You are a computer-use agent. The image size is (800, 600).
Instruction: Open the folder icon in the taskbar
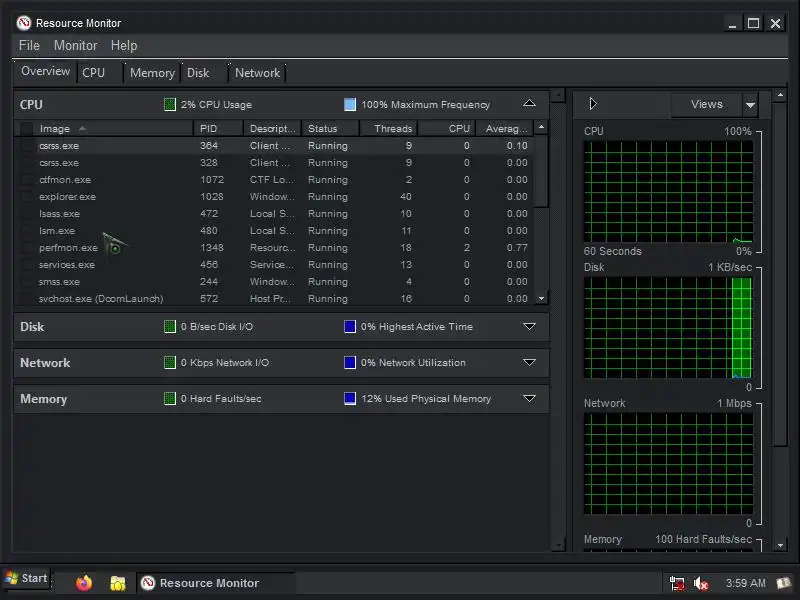[x=117, y=583]
